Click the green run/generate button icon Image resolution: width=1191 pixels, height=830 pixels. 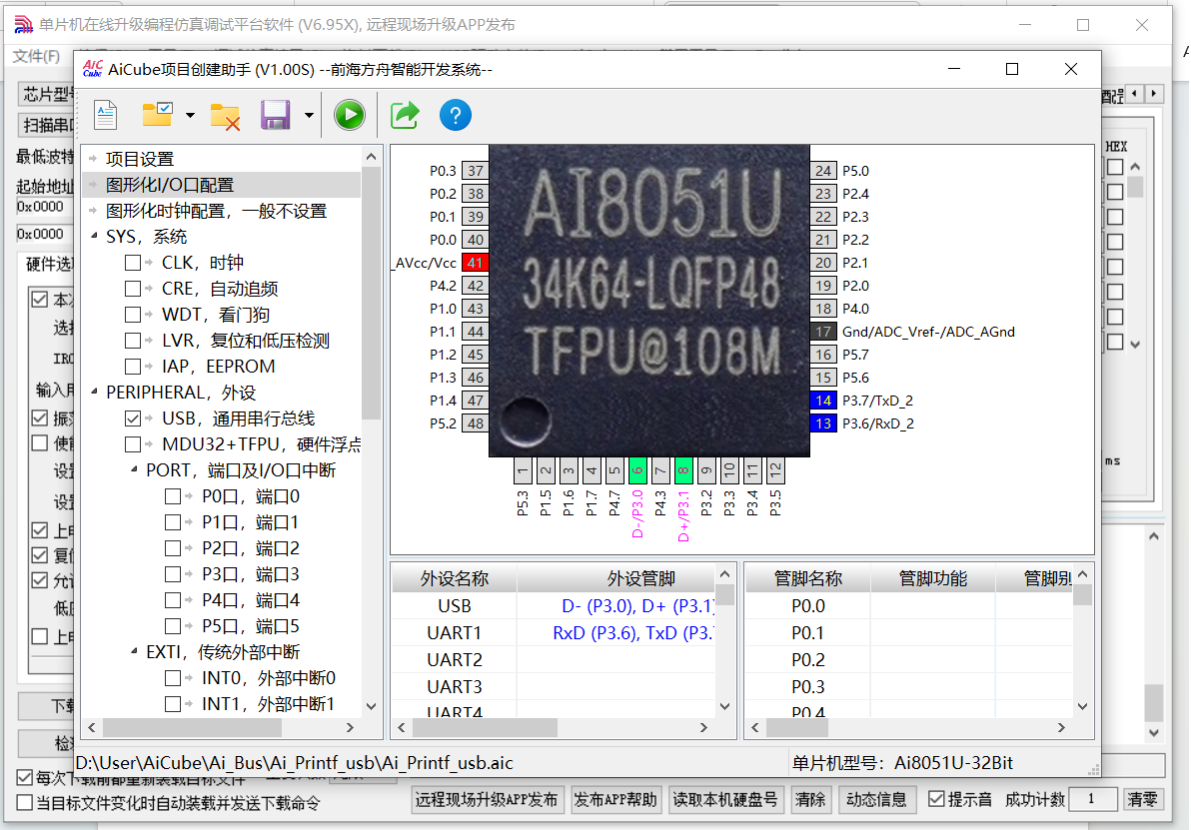pos(349,115)
